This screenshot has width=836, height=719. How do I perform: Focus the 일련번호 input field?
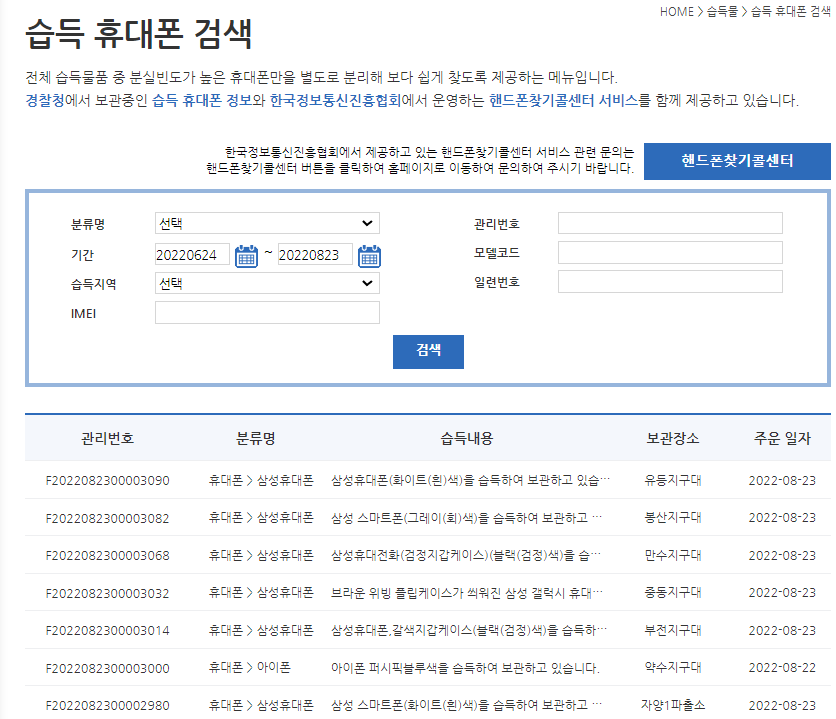coord(670,281)
